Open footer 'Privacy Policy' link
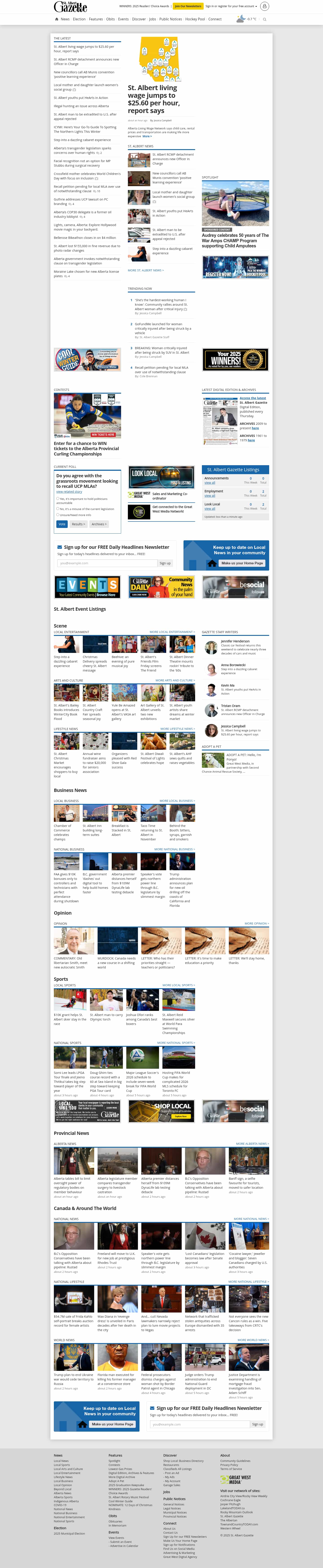Viewport: 323px width, 1568px height. [229, 1465]
